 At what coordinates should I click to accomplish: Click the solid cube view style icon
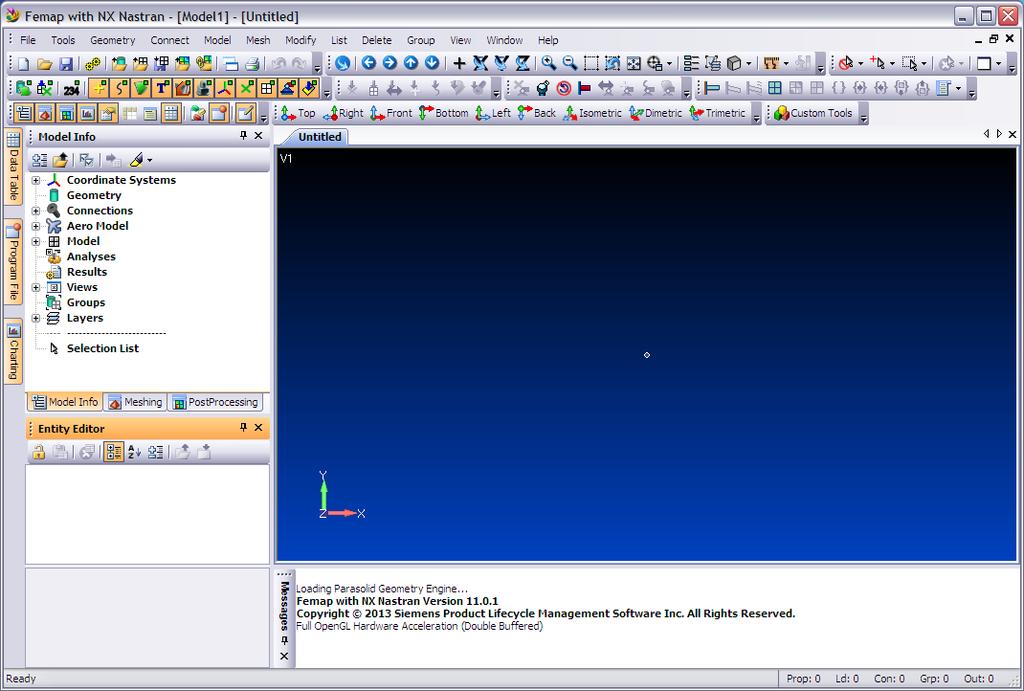pyautogui.click(x=734, y=63)
